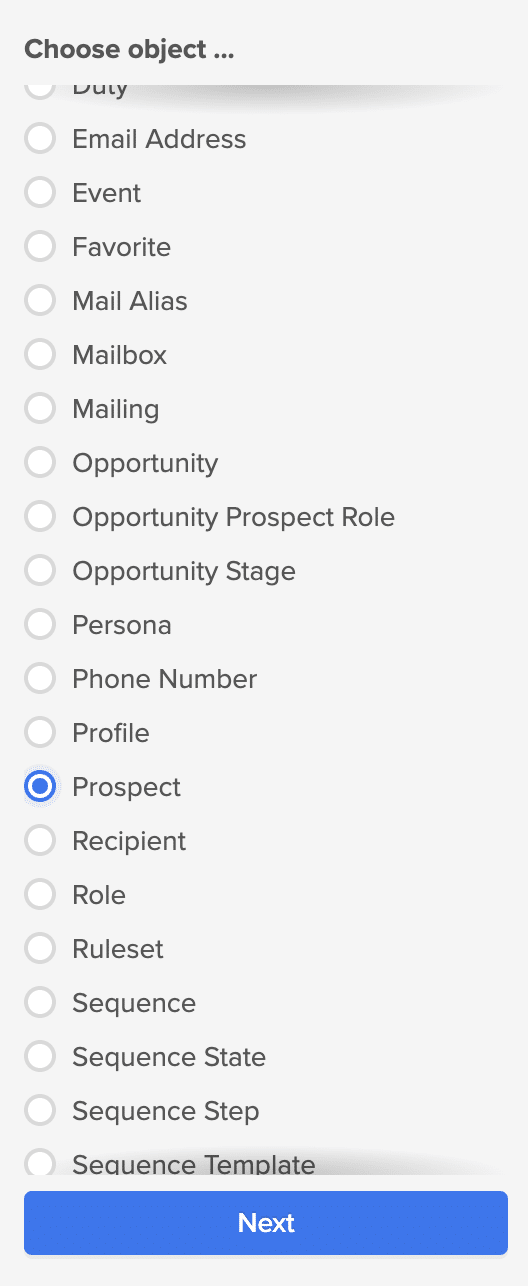Select Sequence State object
The width and height of the screenshot is (528, 1286).
tap(40, 1057)
